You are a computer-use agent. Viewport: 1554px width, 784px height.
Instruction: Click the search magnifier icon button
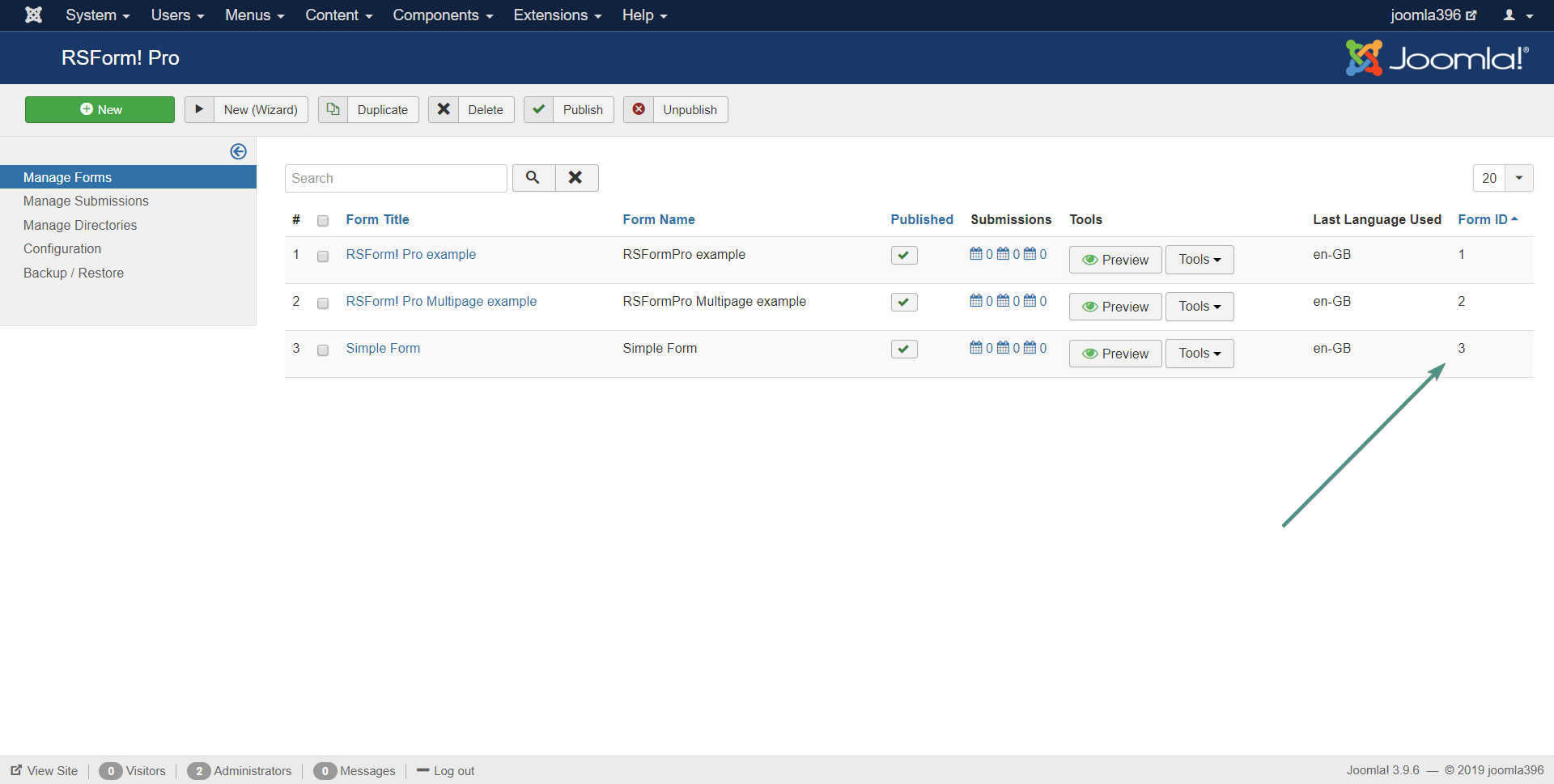533,178
